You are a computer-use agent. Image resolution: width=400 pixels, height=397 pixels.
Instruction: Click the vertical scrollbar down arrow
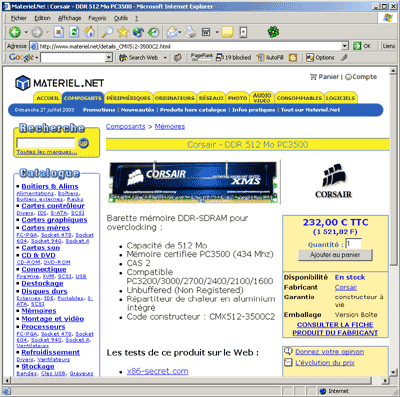pos(393,372)
